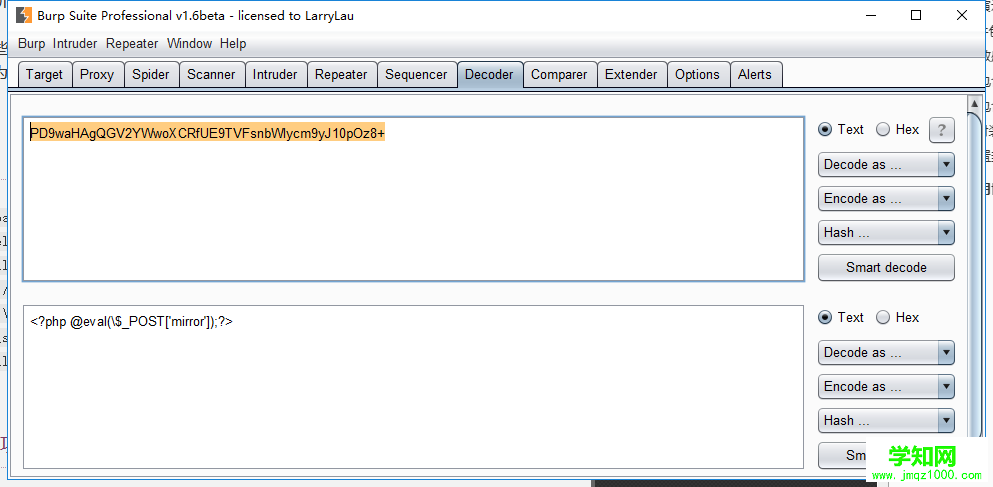Image resolution: width=993 pixels, height=487 pixels.
Task: Switch to the Intruder tab
Action: (275, 75)
